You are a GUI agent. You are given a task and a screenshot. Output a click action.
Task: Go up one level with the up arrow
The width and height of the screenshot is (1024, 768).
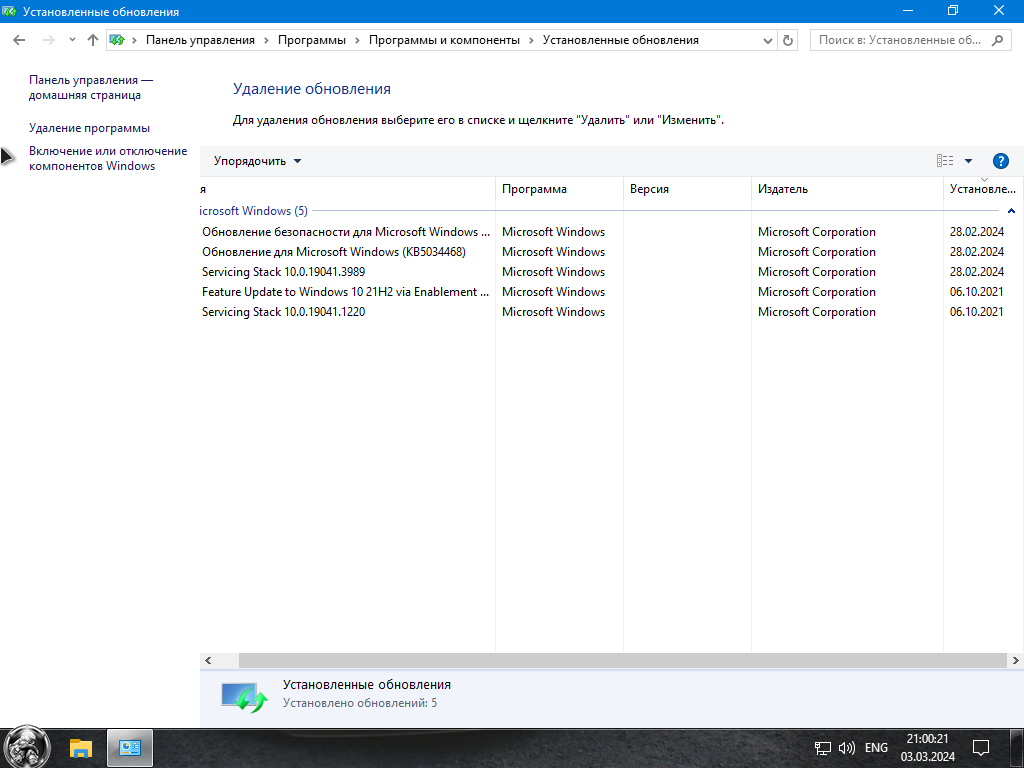93,40
